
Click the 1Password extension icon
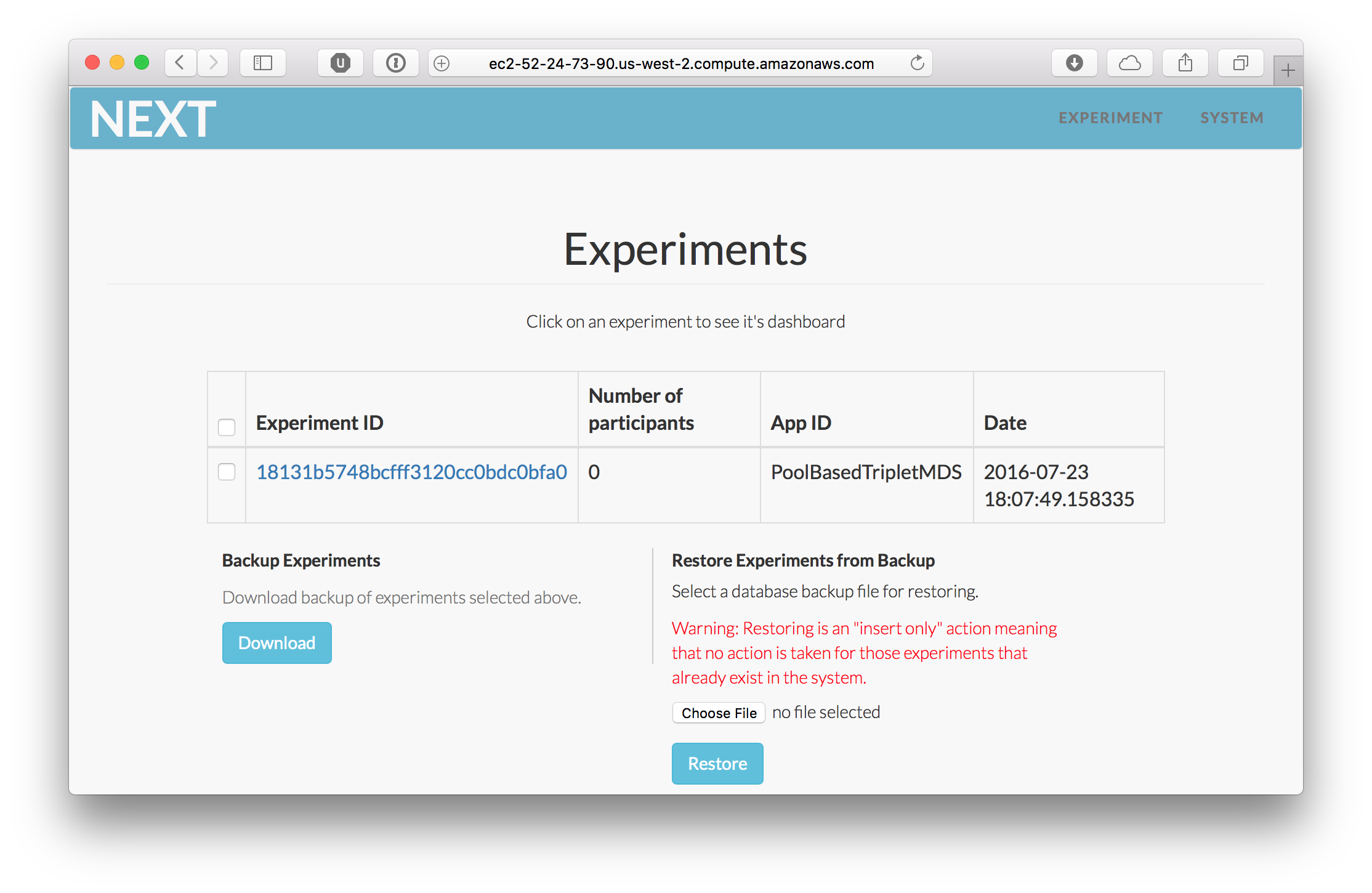(396, 63)
